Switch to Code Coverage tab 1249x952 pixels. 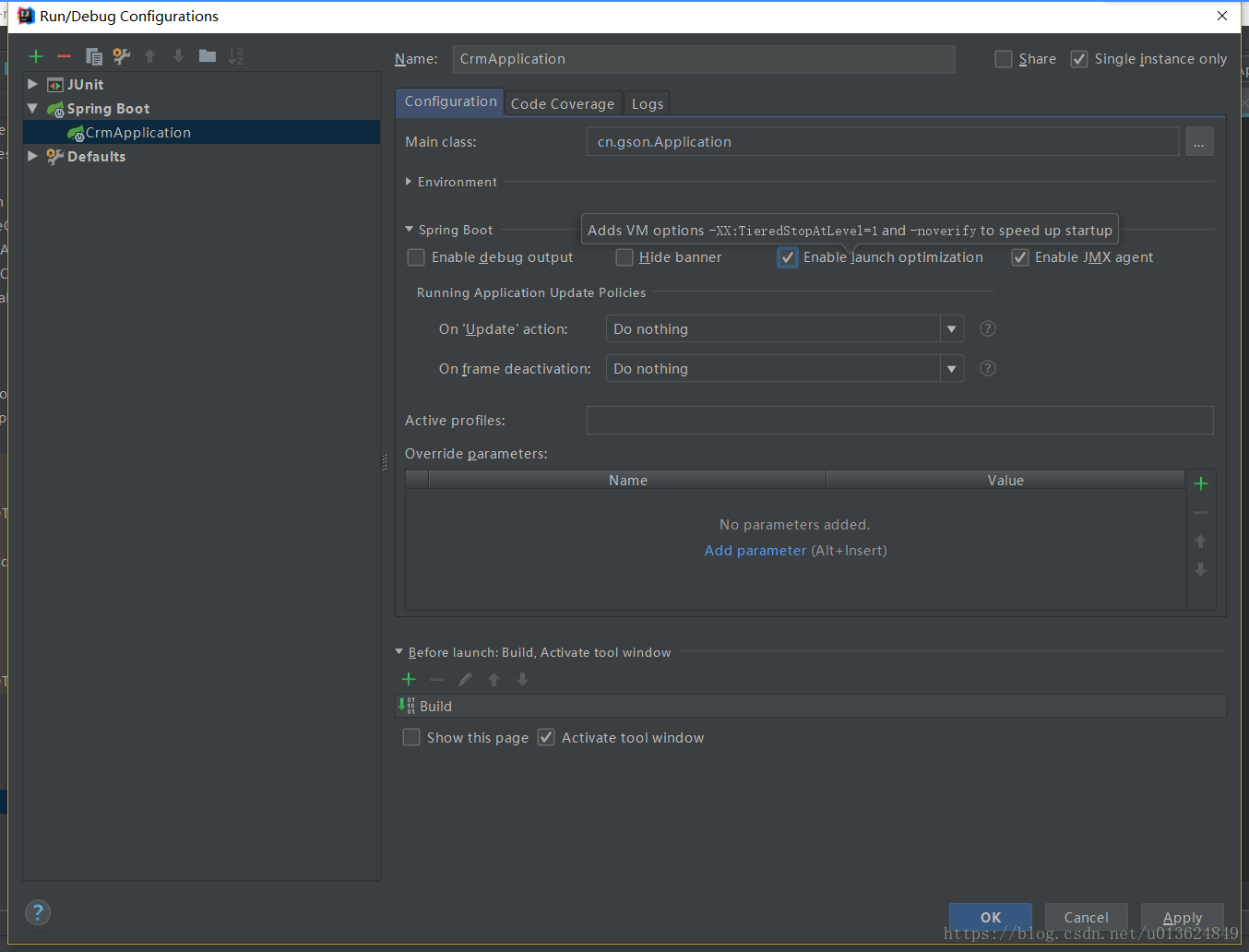(563, 104)
